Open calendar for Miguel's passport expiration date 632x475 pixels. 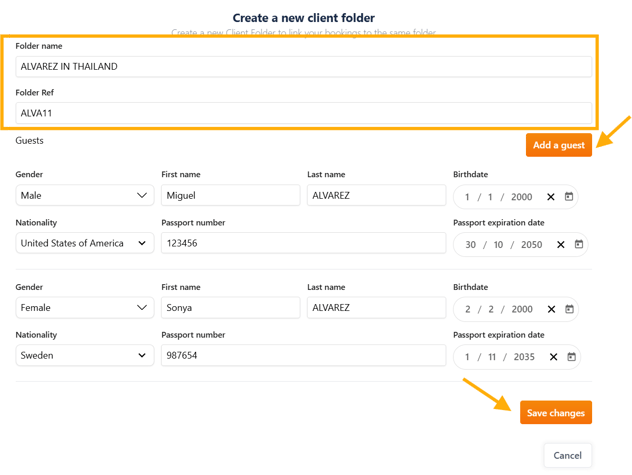point(578,245)
